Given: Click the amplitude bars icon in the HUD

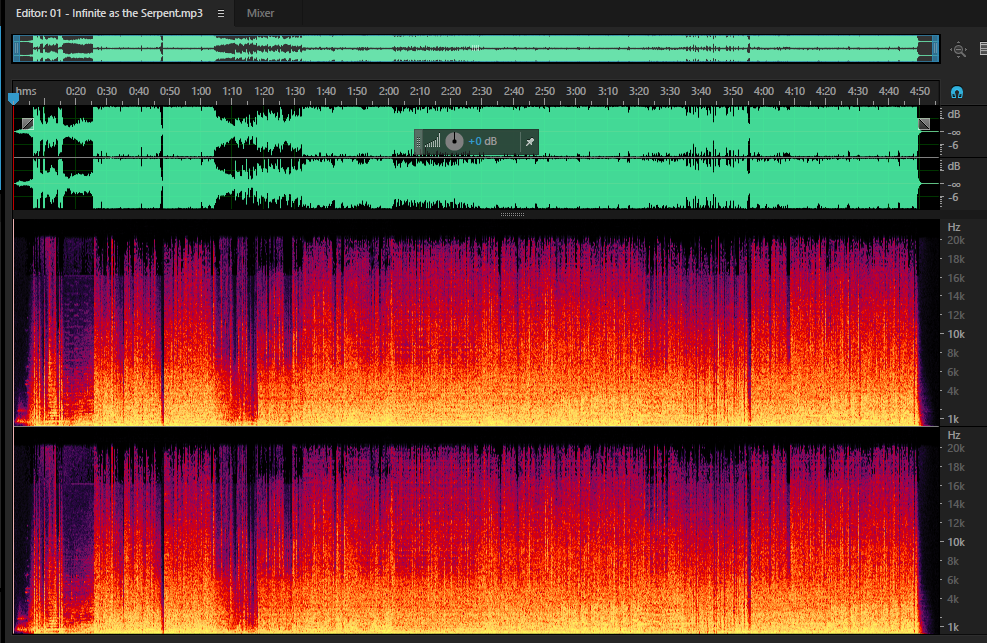Looking at the screenshot, I should point(432,142).
